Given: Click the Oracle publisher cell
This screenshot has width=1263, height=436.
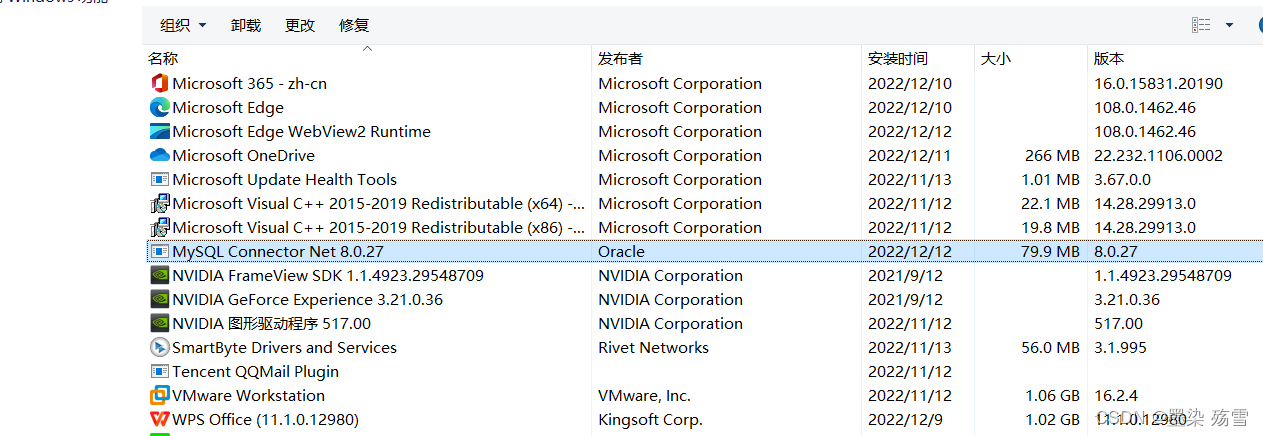Looking at the screenshot, I should pos(621,251).
